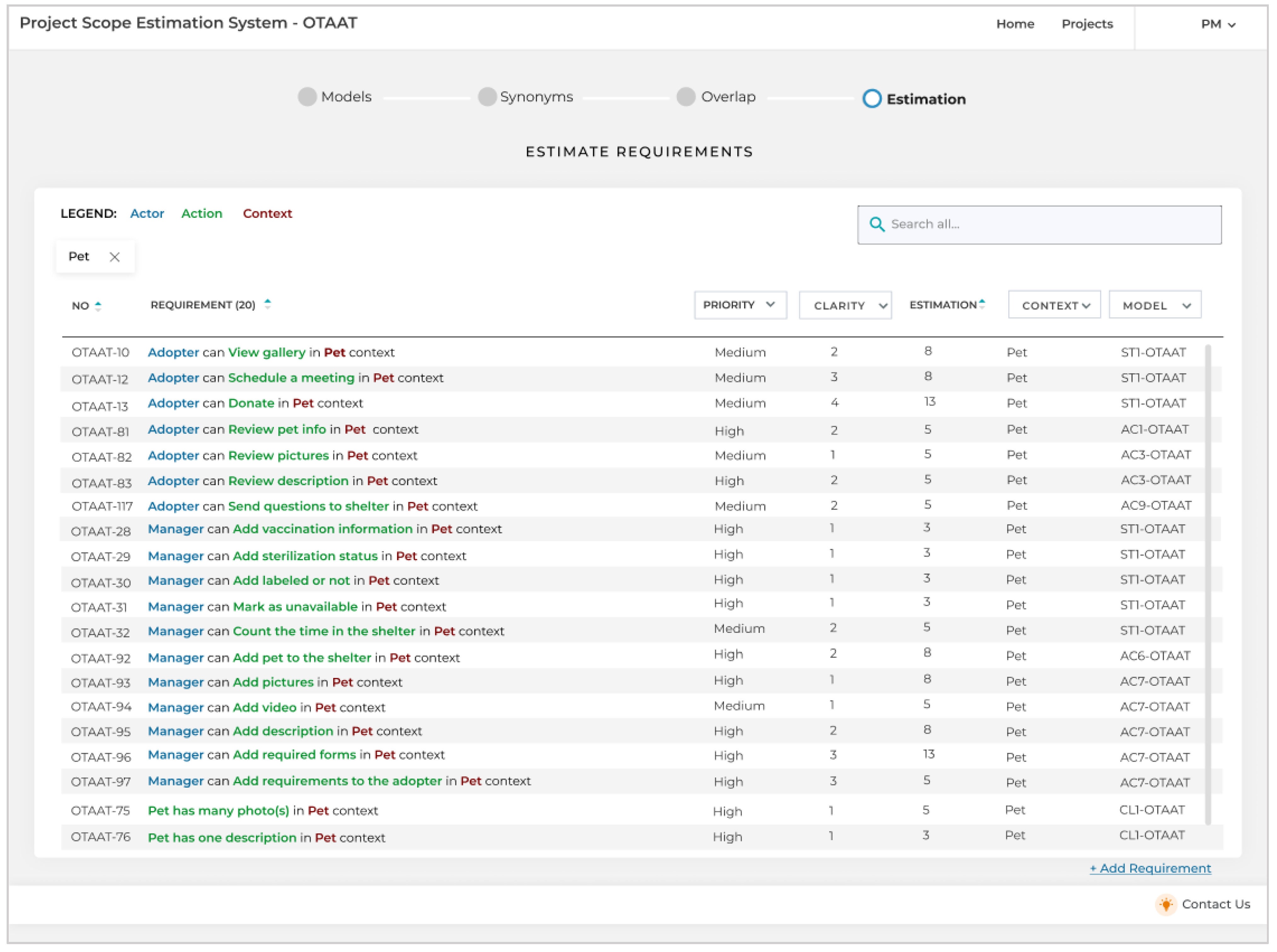
Task: Select the Overlap step circle
Action: click(685, 96)
